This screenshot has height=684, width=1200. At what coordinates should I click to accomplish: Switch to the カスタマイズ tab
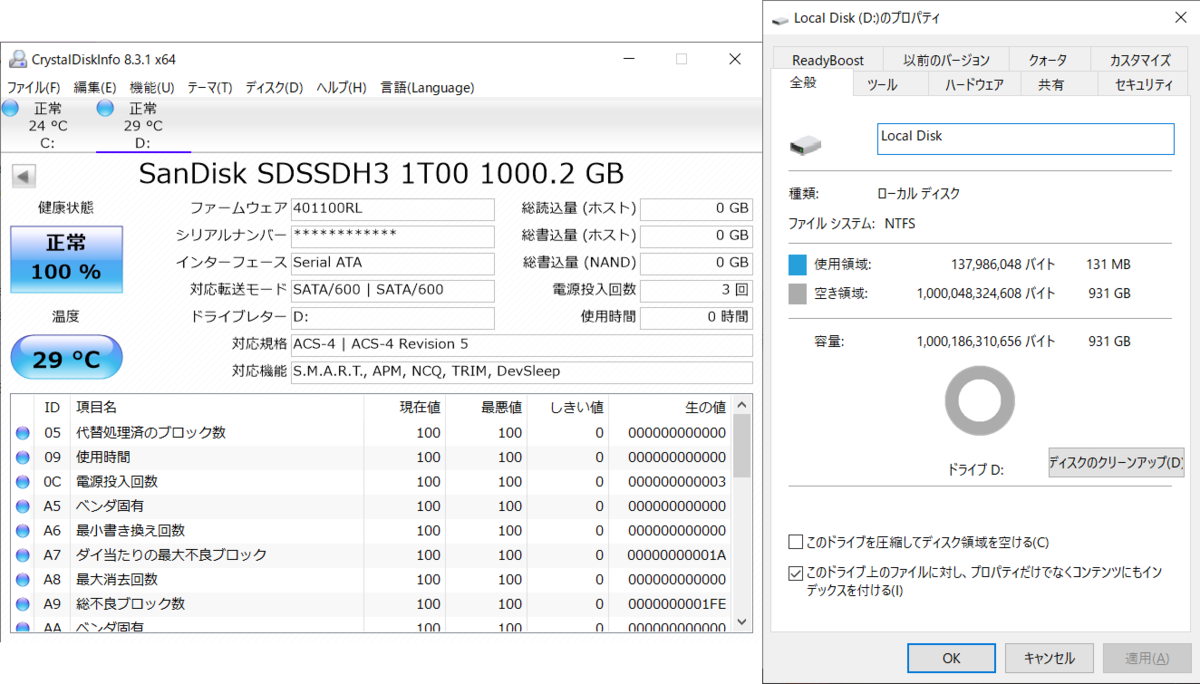[1140, 60]
